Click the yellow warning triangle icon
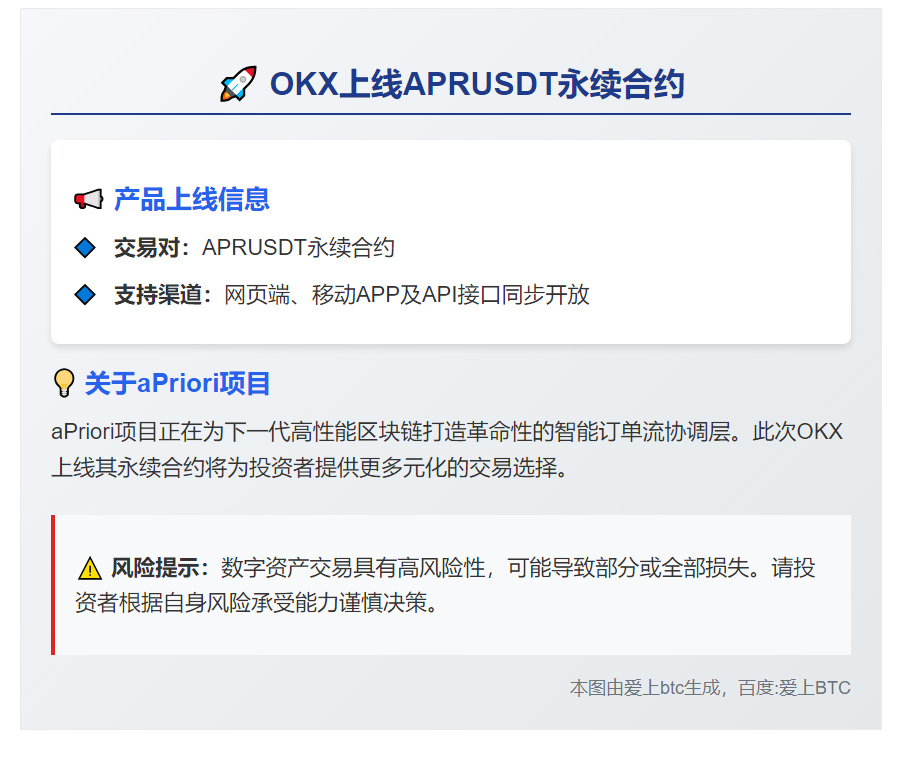This screenshot has height=762, width=902. pos(90,569)
